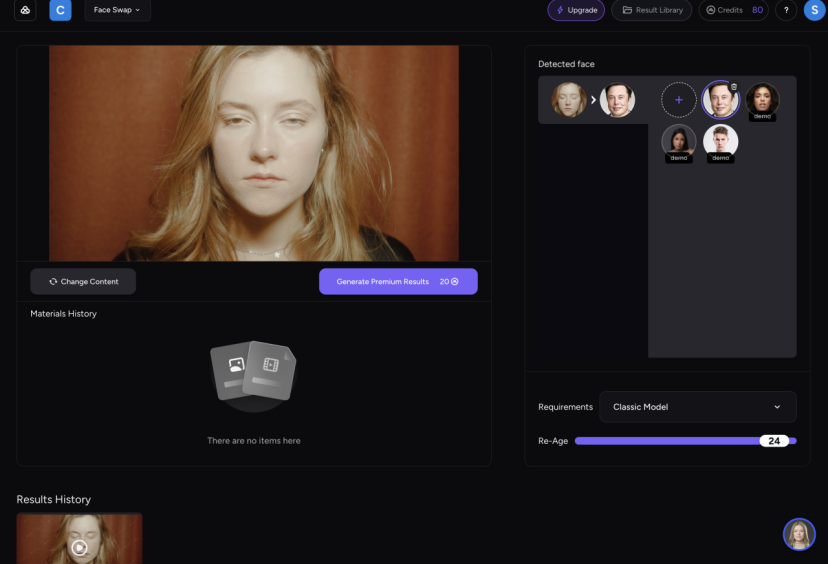Select the blue C workspace icon
The width and height of the screenshot is (828, 564).
pyautogui.click(x=60, y=10)
